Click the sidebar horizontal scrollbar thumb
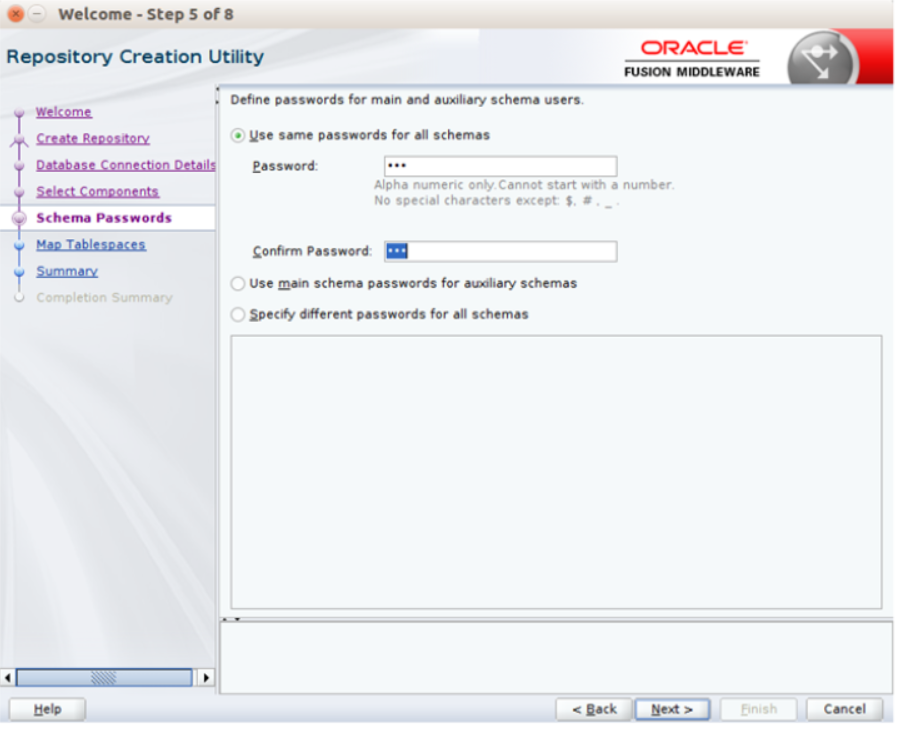 pyautogui.click(x=104, y=679)
